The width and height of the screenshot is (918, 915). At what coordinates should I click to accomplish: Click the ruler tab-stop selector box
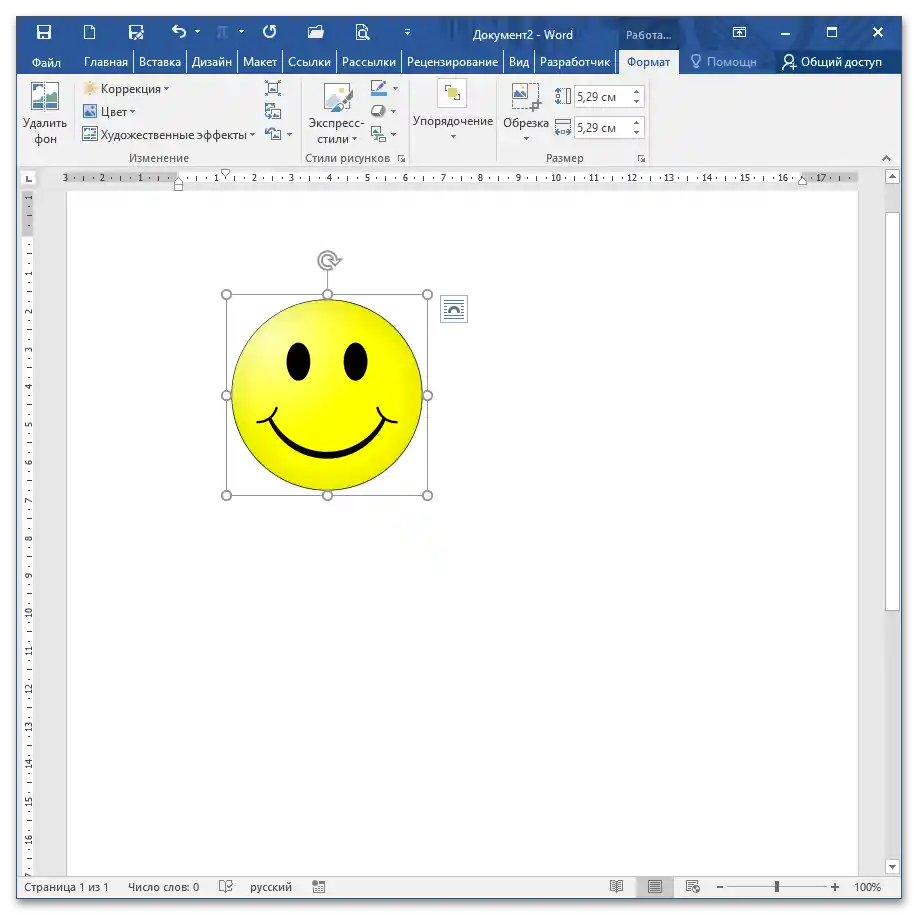click(x=29, y=178)
